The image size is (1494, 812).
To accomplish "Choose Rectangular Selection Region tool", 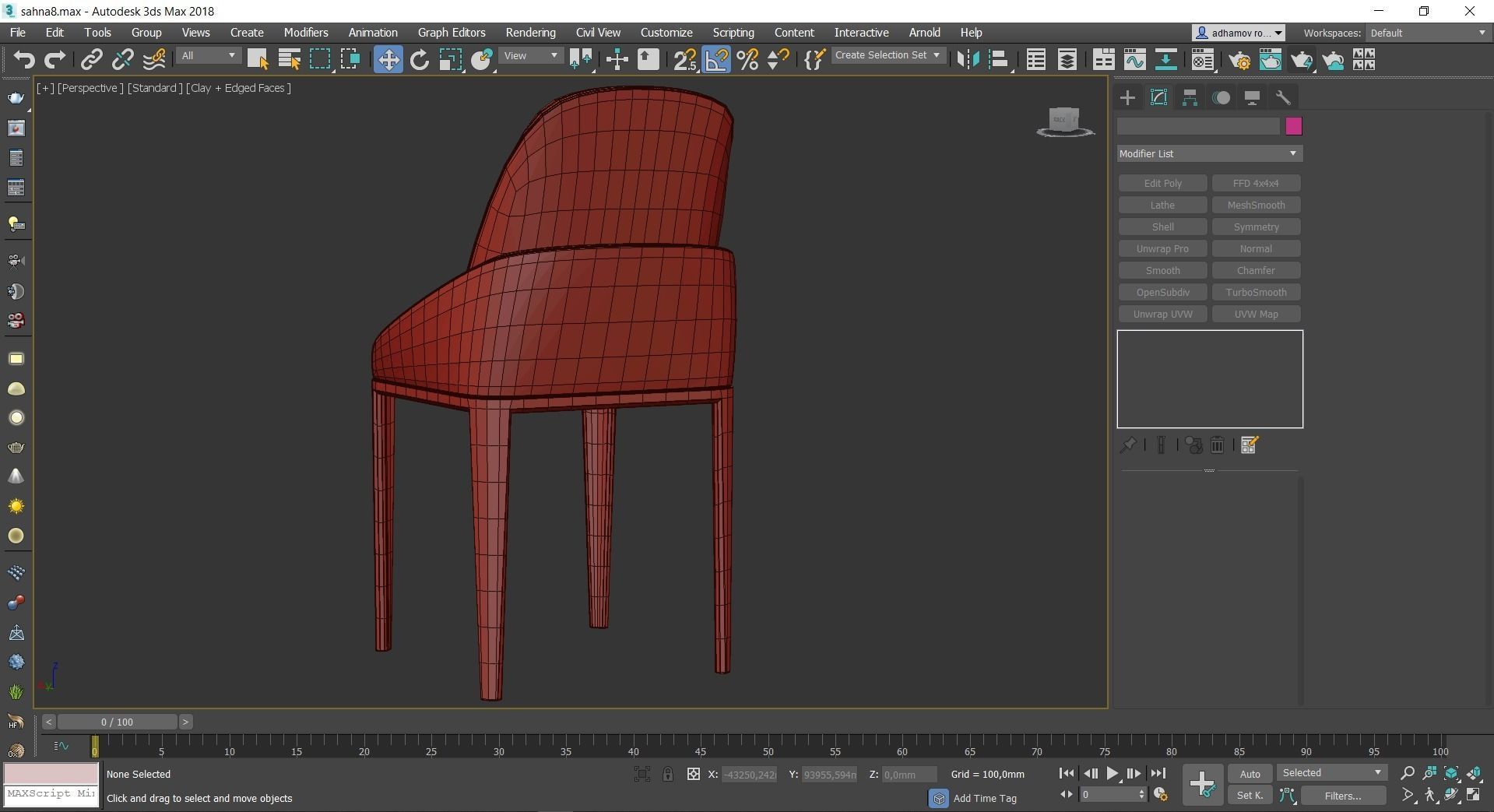I will pos(320,60).
